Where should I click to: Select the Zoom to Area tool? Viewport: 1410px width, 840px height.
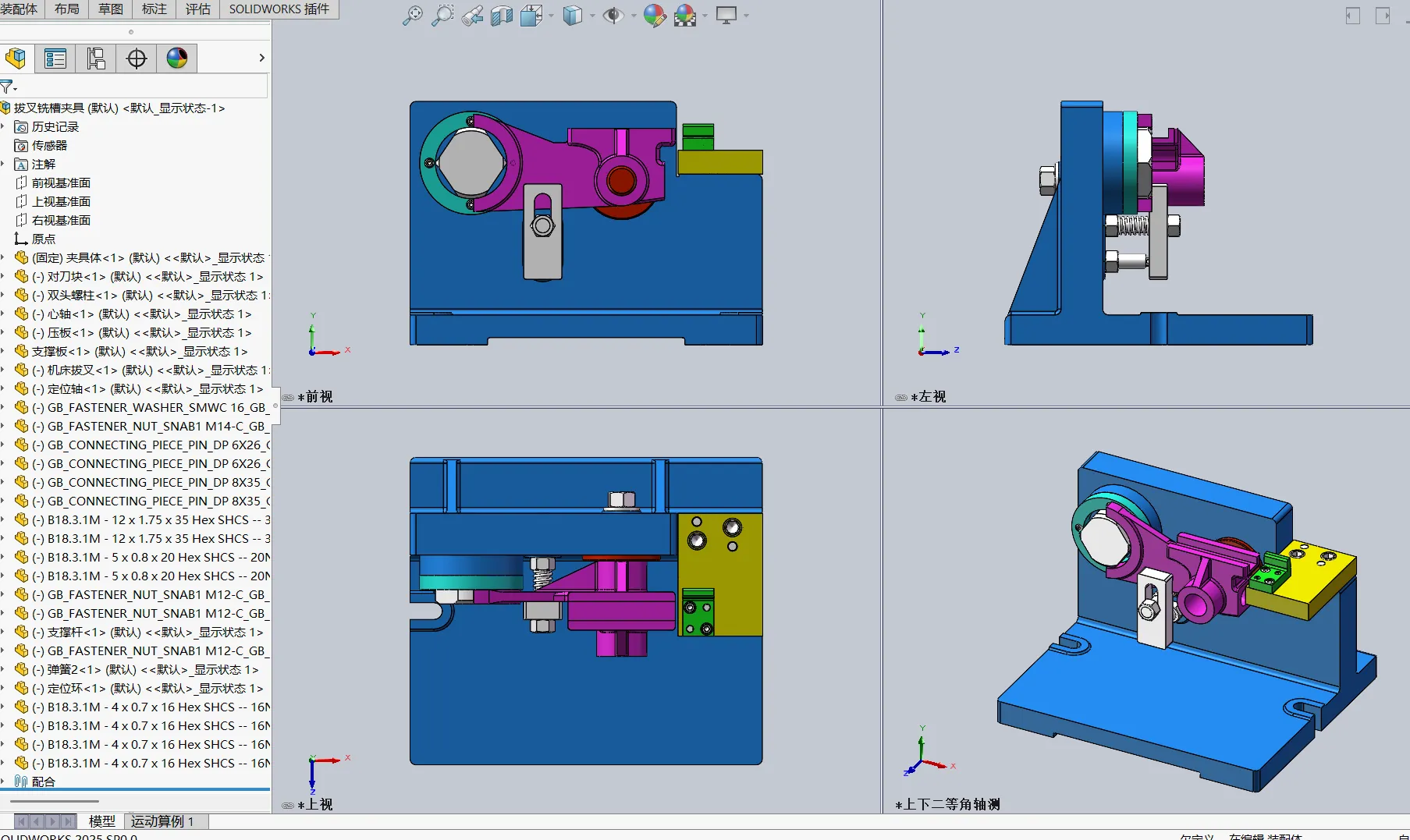click(442, 15)
